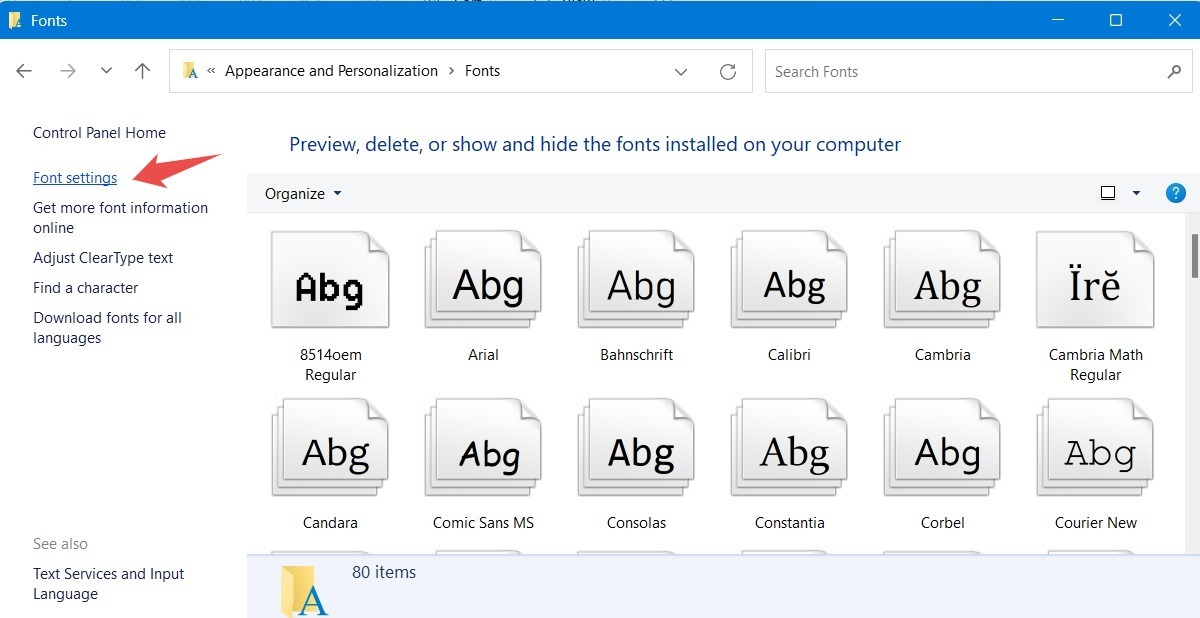Select the Comic Sans MS font icon

(483, 447)
